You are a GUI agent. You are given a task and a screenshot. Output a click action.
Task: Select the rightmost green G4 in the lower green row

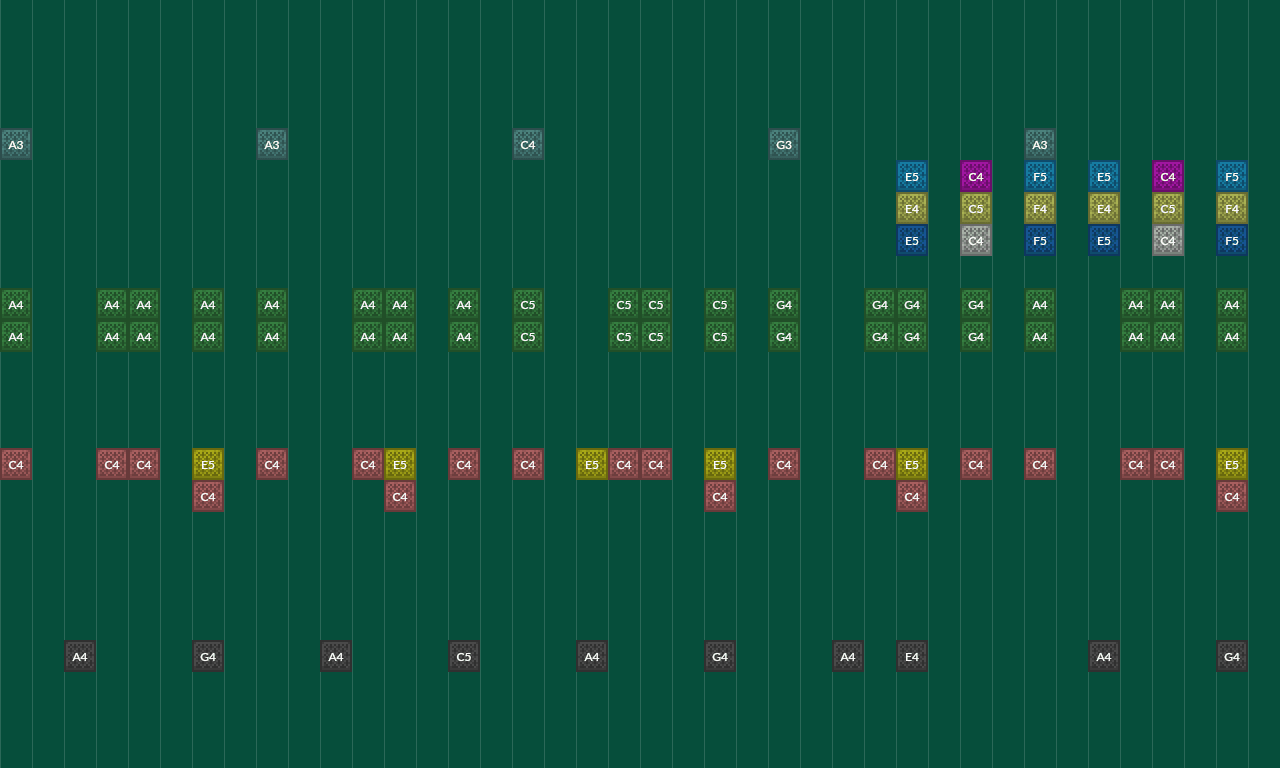click(976, 336)
